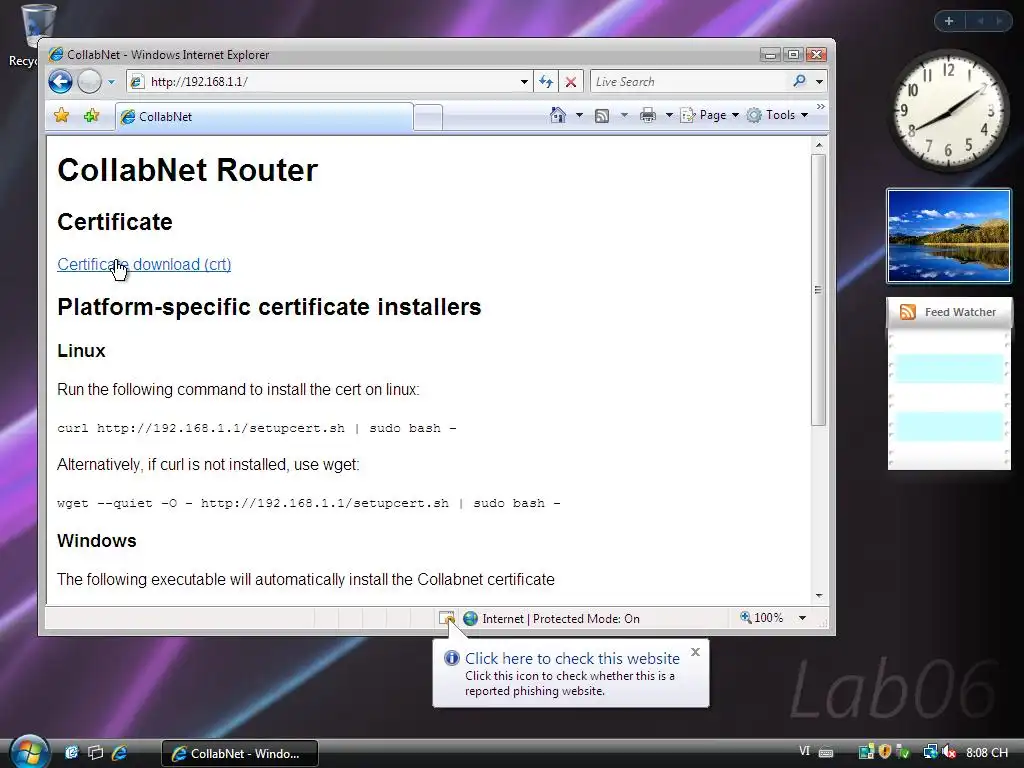Close the phishing check balloon tip
Screen dimensions: 1024x768
pyautogui.click(x=696, y=652)
